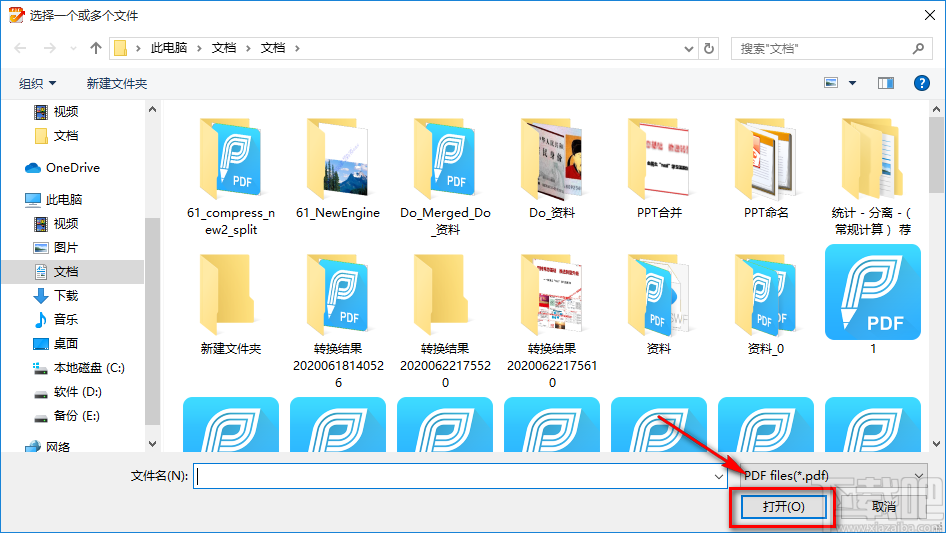Refresh the current folder view

tap(709, 48)
